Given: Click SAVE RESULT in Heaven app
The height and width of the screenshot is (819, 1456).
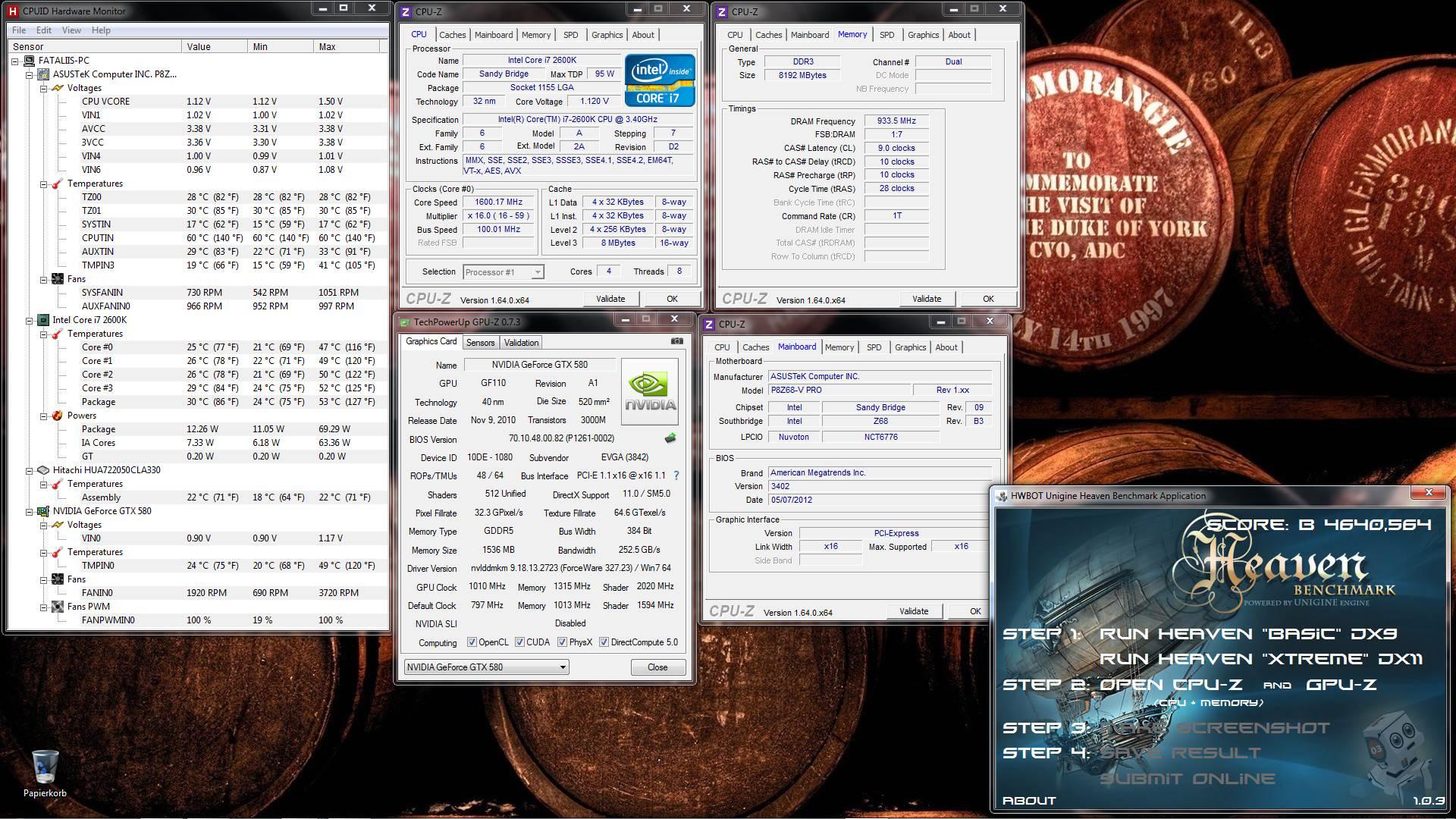Looking at the screenshot, I should click(x=1180, y=753).
